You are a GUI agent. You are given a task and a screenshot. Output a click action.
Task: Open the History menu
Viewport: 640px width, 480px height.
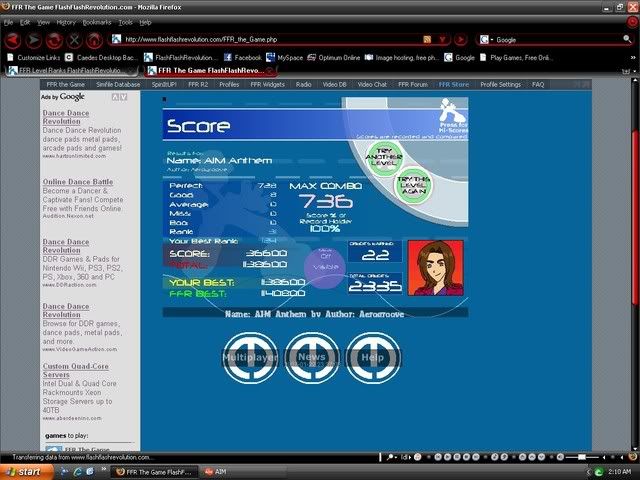(x=66, y=21)
